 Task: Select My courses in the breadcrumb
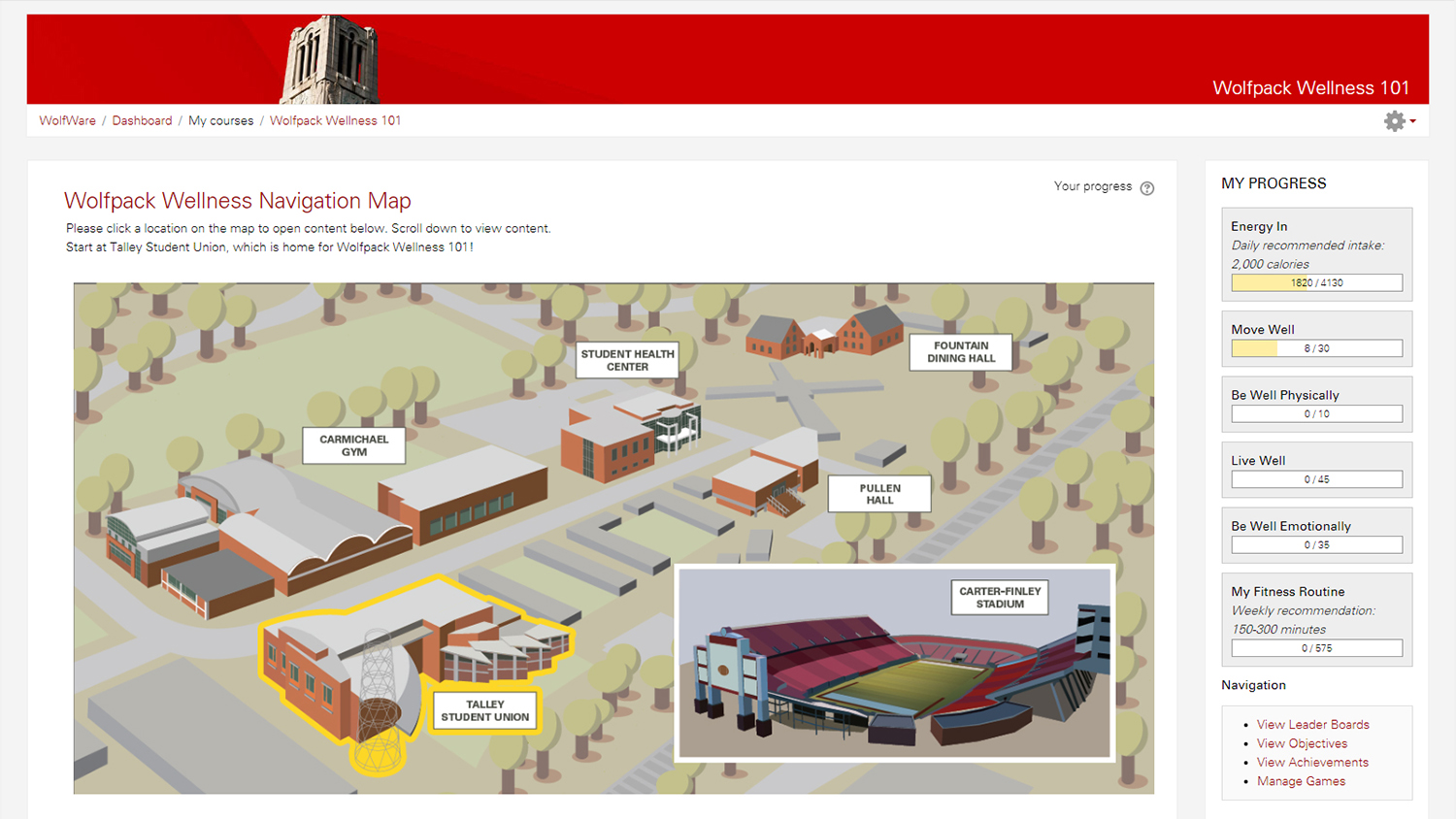click(x=220, y=120)
